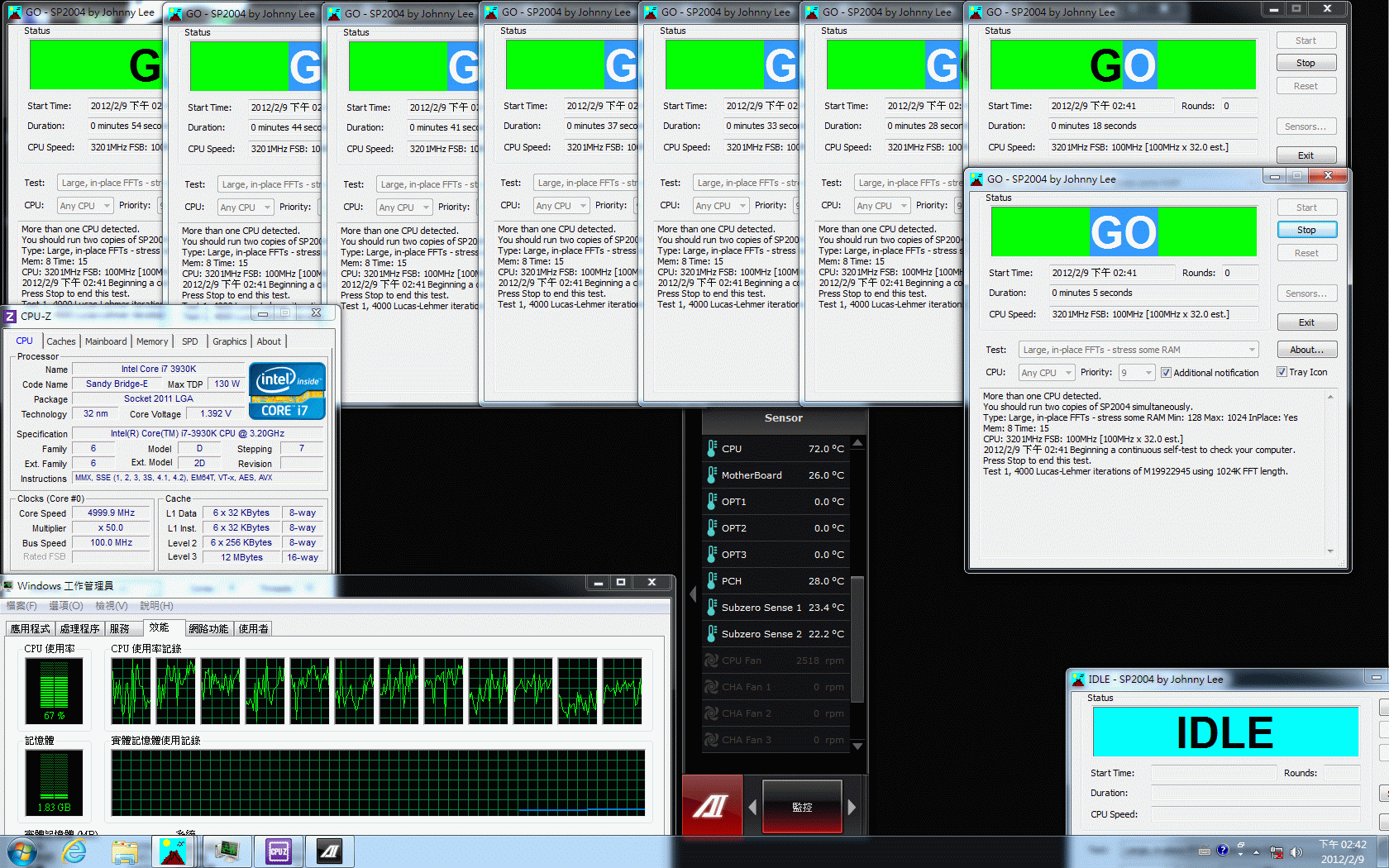The width and height of the screenshot is (1389, 868).
Task: Open File Explorer folder taskbar icon
Action: [125, 851]
